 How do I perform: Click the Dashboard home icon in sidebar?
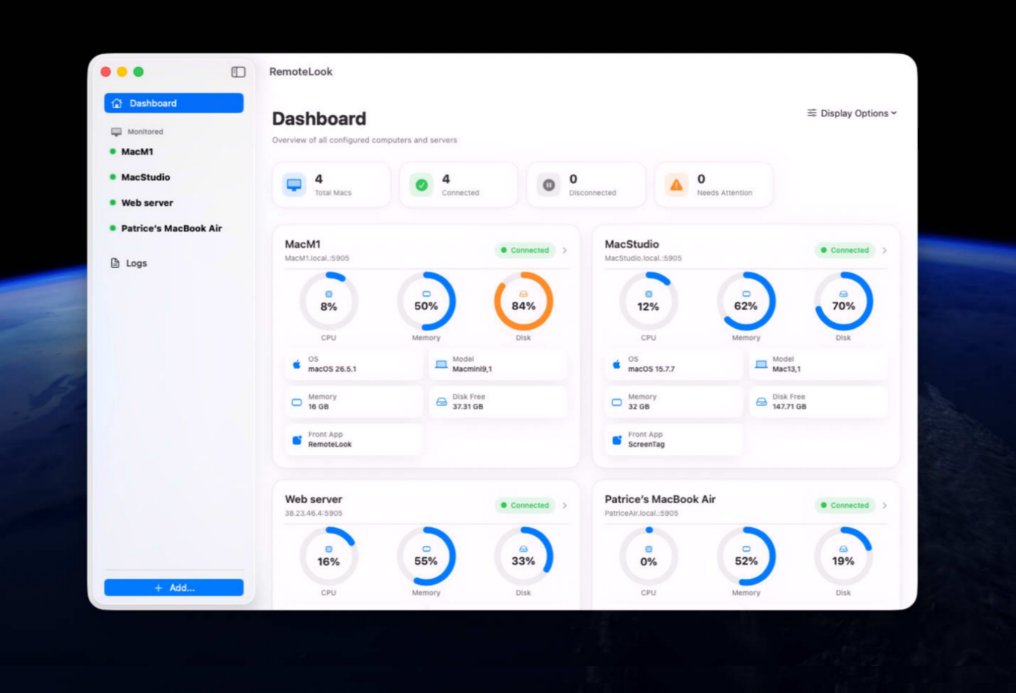(117, 103)
